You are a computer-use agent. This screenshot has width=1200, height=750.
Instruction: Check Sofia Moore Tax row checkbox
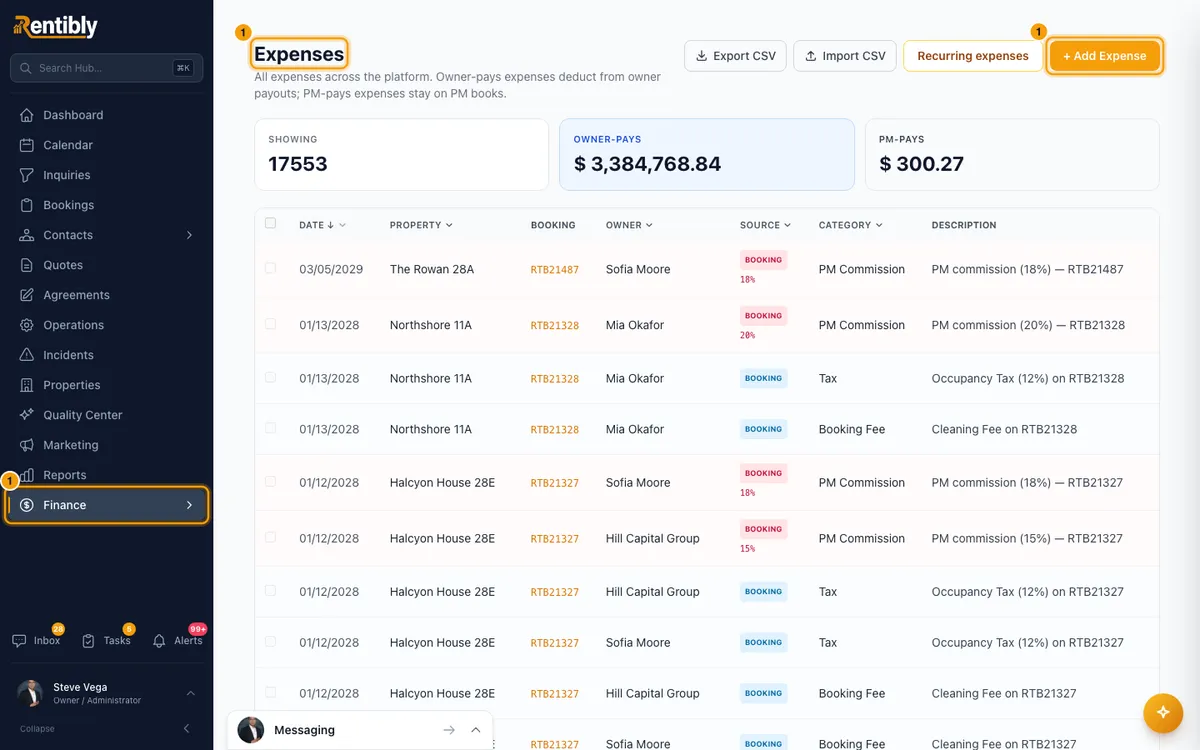pos(270,641)
